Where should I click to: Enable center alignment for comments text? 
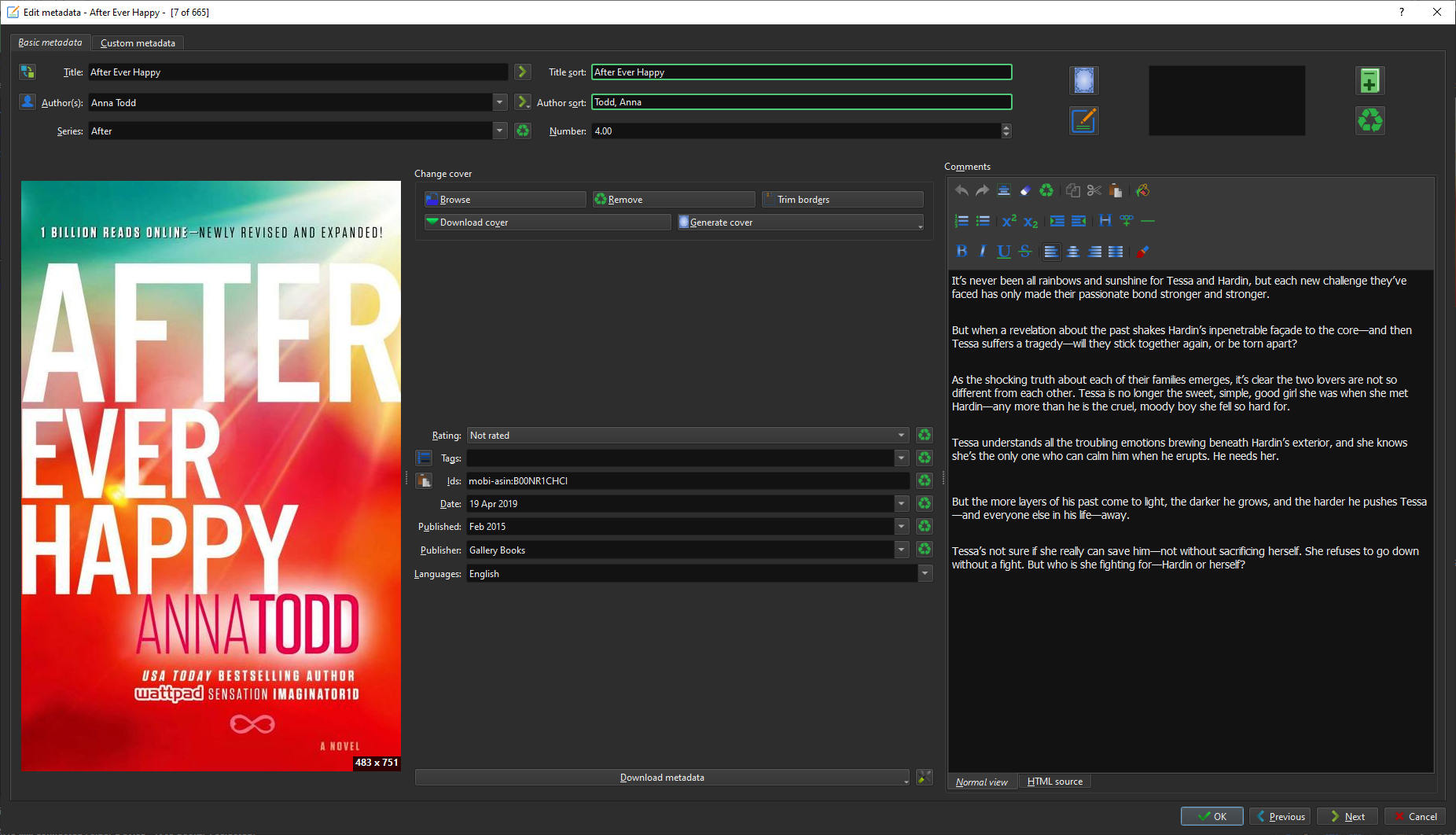pyautogui.click(x=1072, y=252)
